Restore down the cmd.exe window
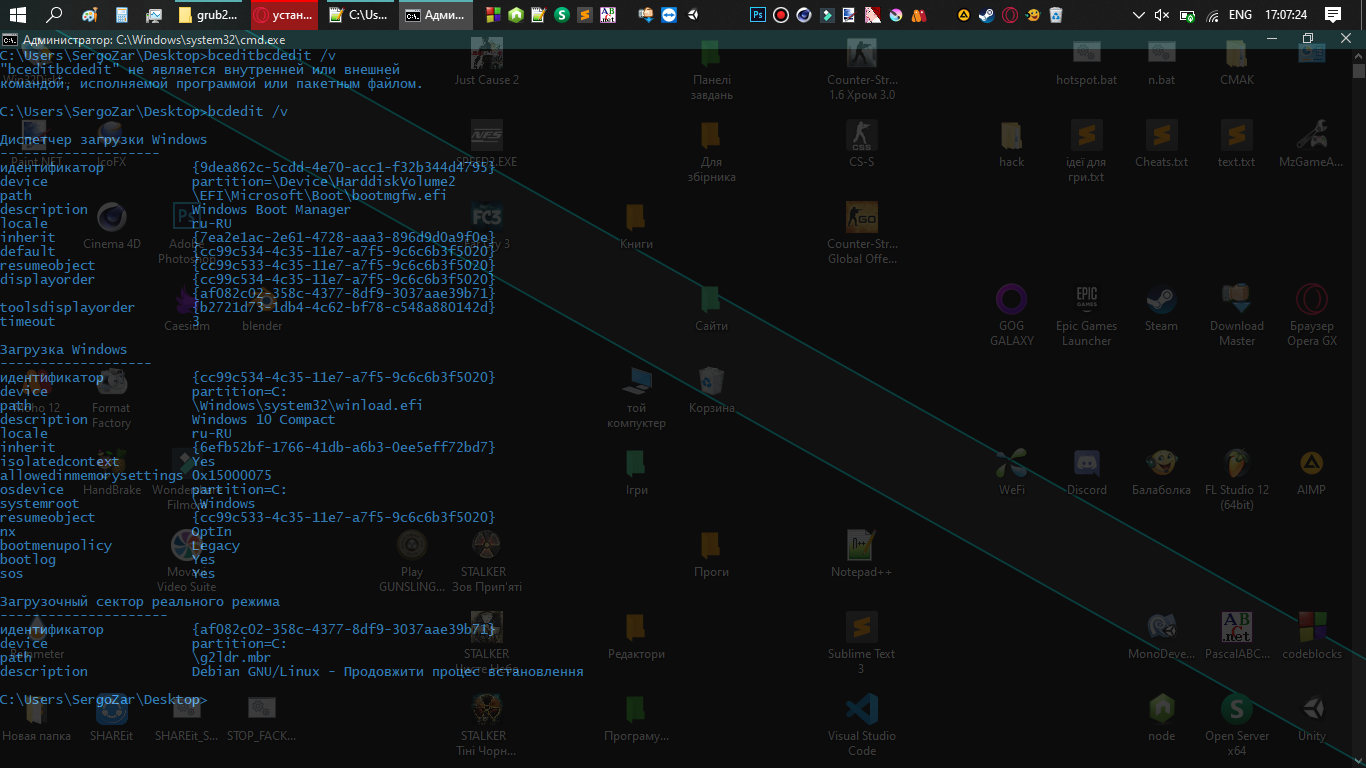This screenshot has width=1366, height=768. (1307, 38)
